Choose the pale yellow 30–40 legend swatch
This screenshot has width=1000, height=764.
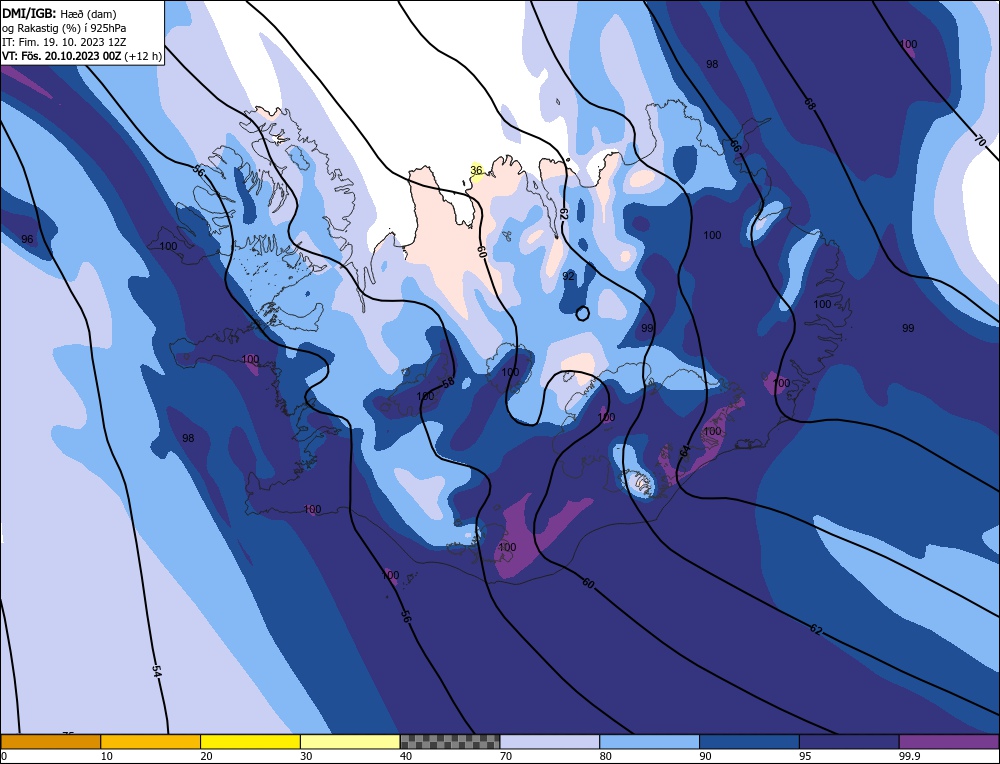coord(350,742)
